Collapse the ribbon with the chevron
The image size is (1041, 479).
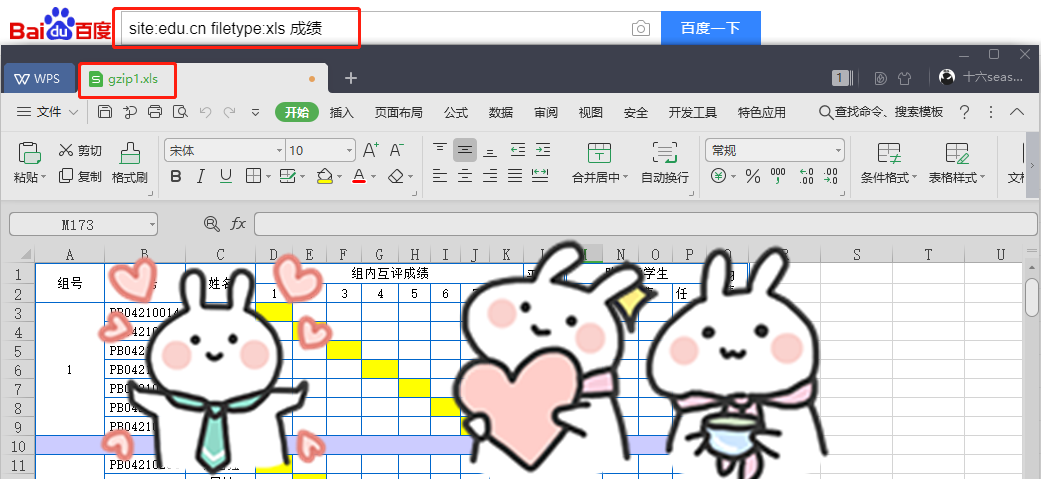pos(1016,112)
